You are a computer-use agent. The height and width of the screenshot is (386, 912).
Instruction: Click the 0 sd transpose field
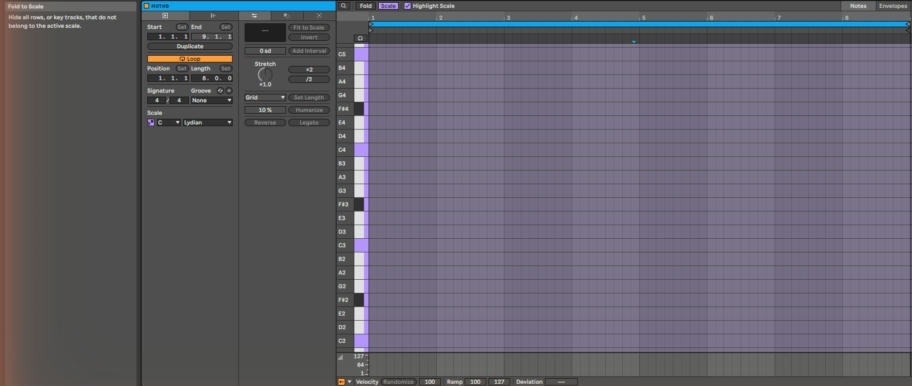(x=265, y=51)
